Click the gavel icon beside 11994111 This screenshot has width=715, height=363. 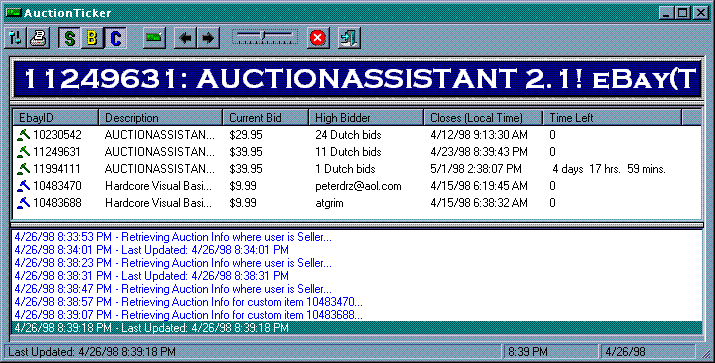coord(23,169)
